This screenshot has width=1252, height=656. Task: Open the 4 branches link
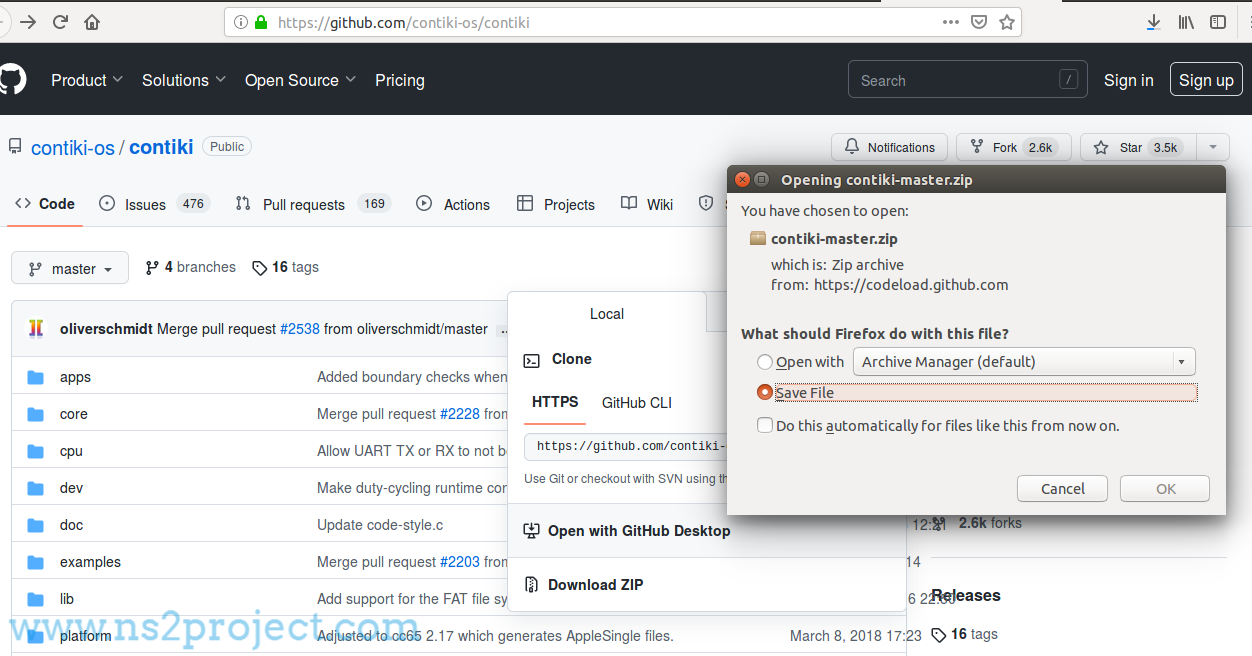click(x=190, y=267)
